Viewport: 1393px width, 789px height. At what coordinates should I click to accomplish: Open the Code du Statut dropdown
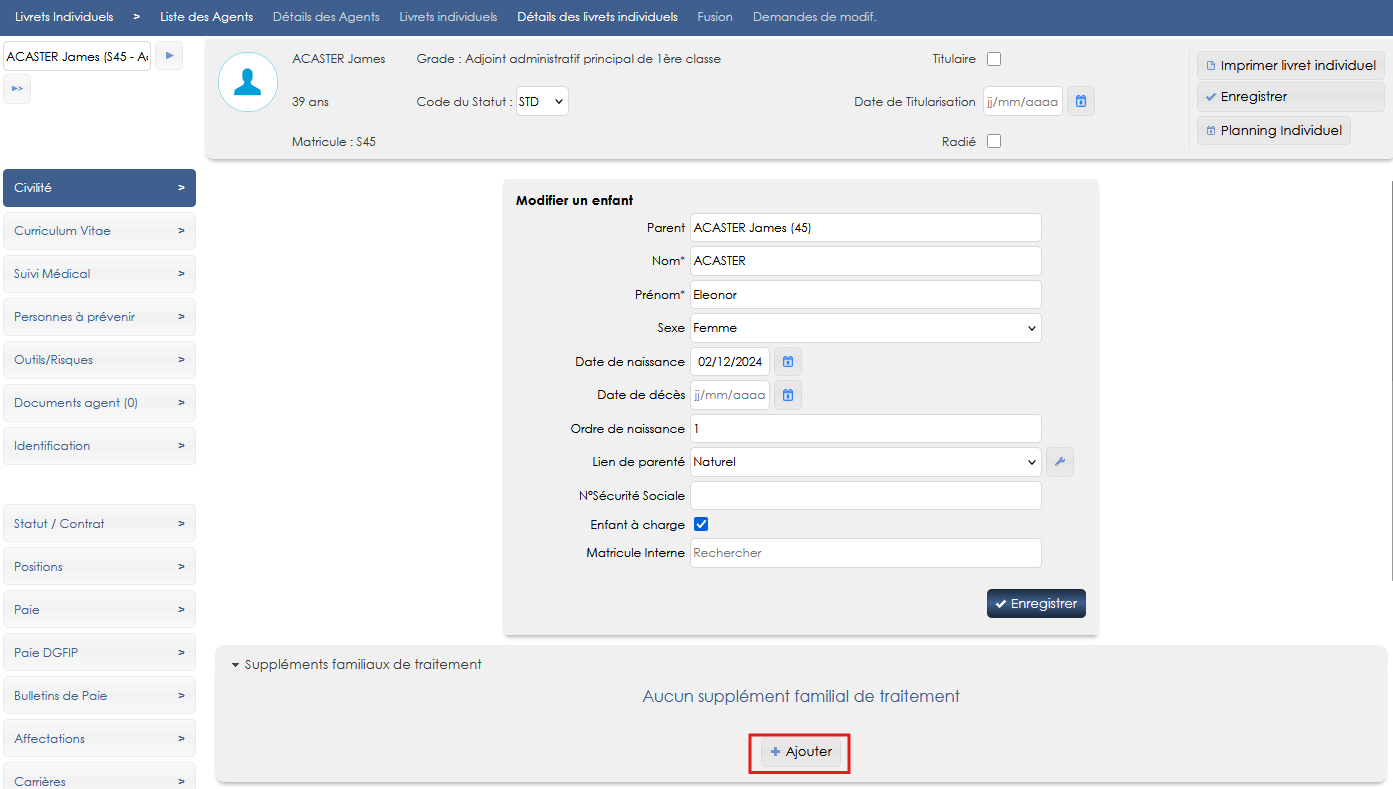point(542,101)
